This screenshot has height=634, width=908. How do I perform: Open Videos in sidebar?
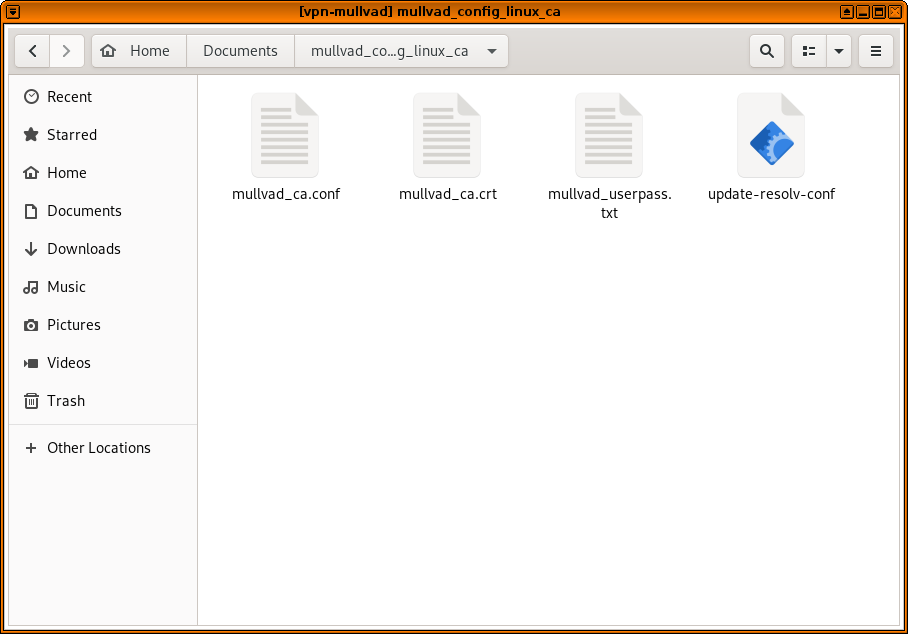coord(103,363)
